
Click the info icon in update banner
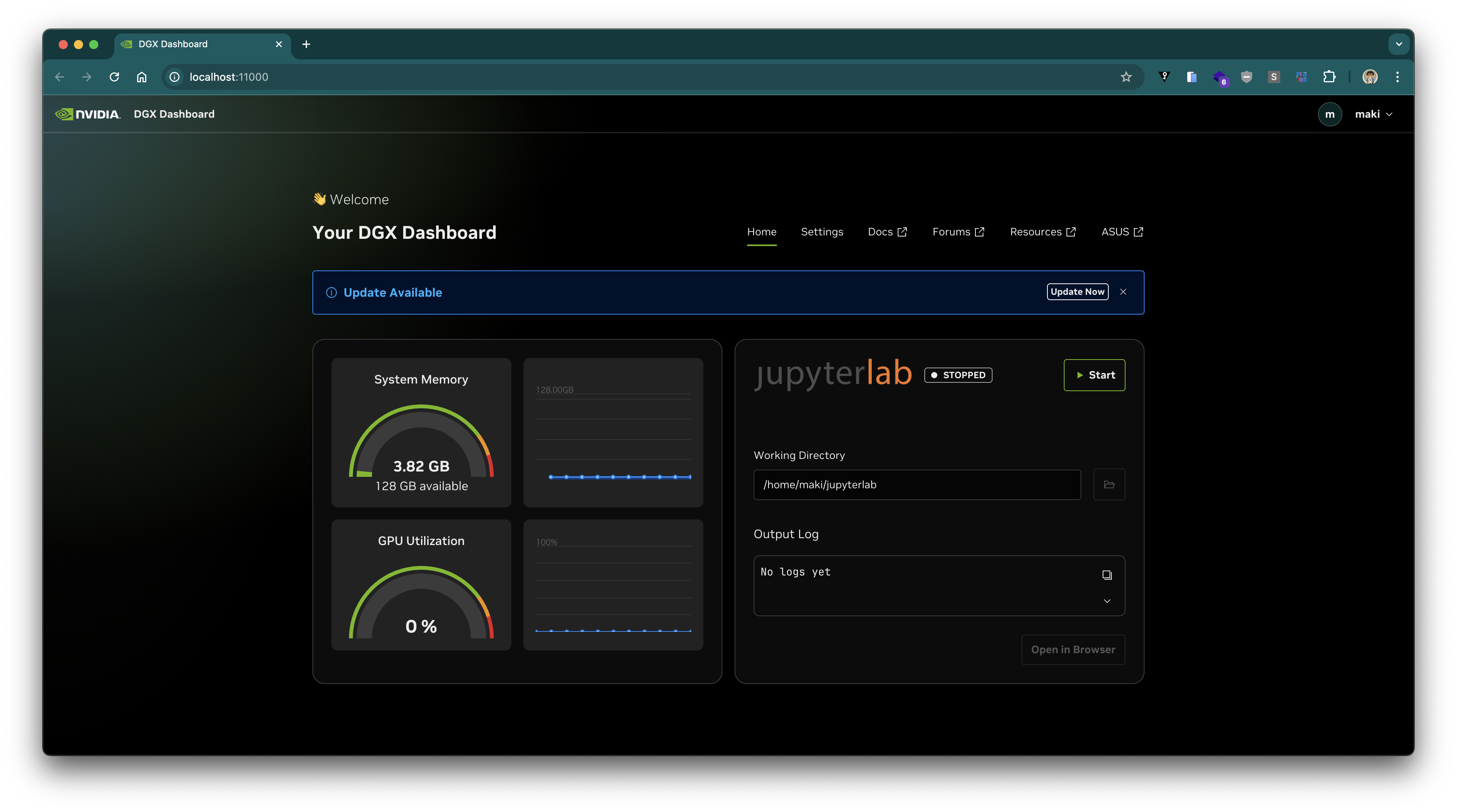331,293
